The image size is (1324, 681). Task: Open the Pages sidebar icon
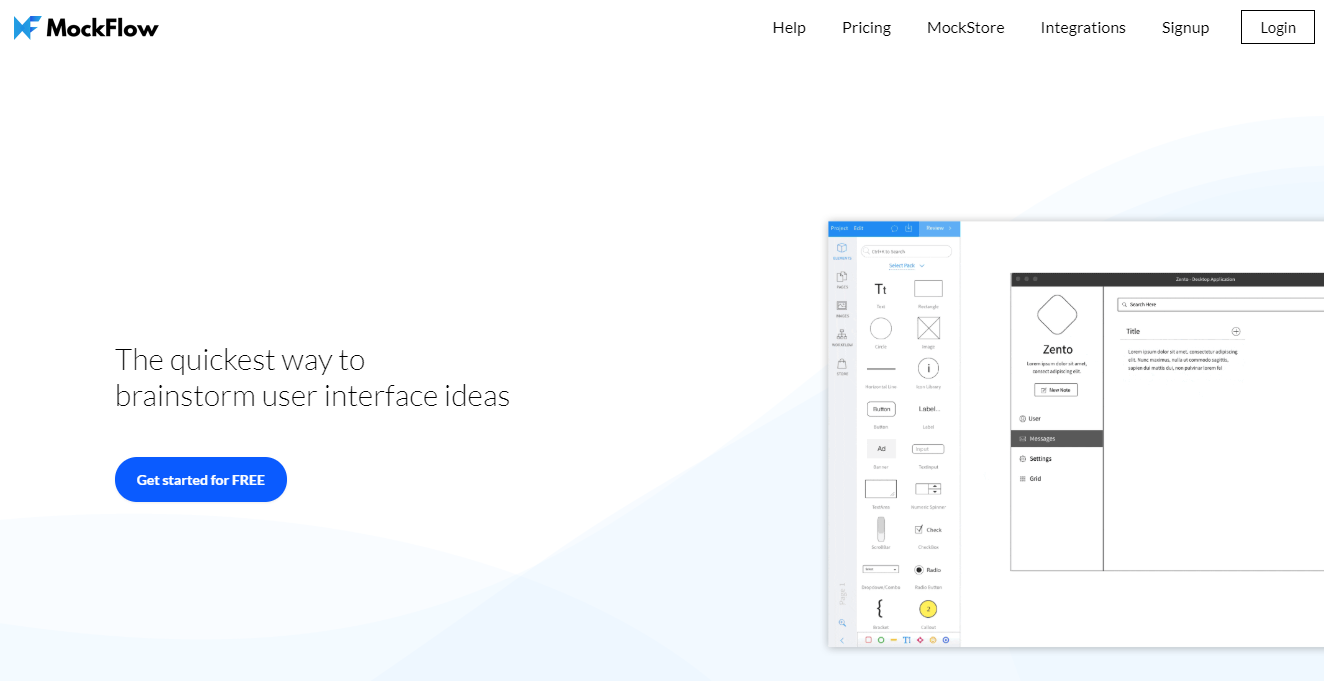tap(842, 279)
